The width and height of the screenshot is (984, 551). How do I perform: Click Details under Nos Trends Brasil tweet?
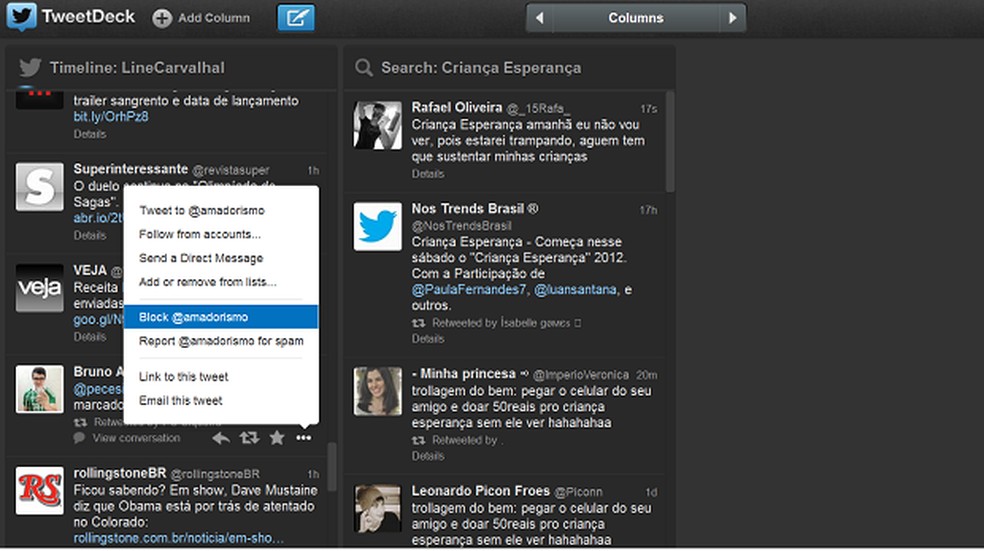(x=428, y=339)
